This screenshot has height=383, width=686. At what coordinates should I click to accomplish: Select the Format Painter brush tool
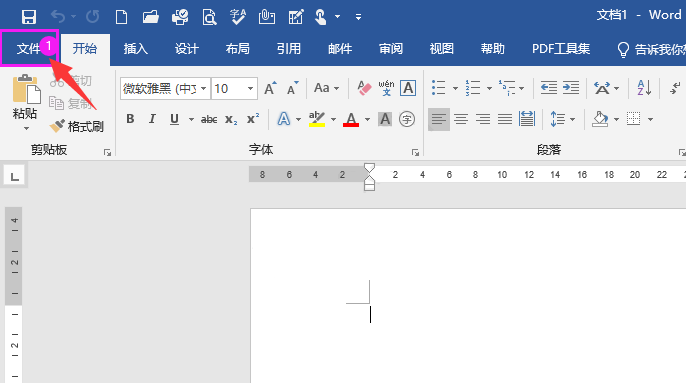click(x=77, y=126)
